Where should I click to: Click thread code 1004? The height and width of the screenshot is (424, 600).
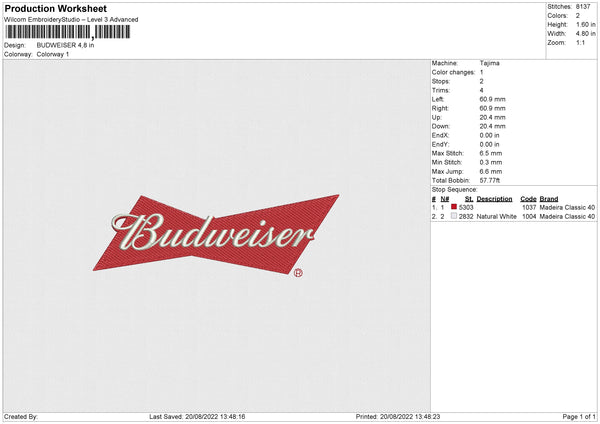pyautogui.click(x=529, y=217)
